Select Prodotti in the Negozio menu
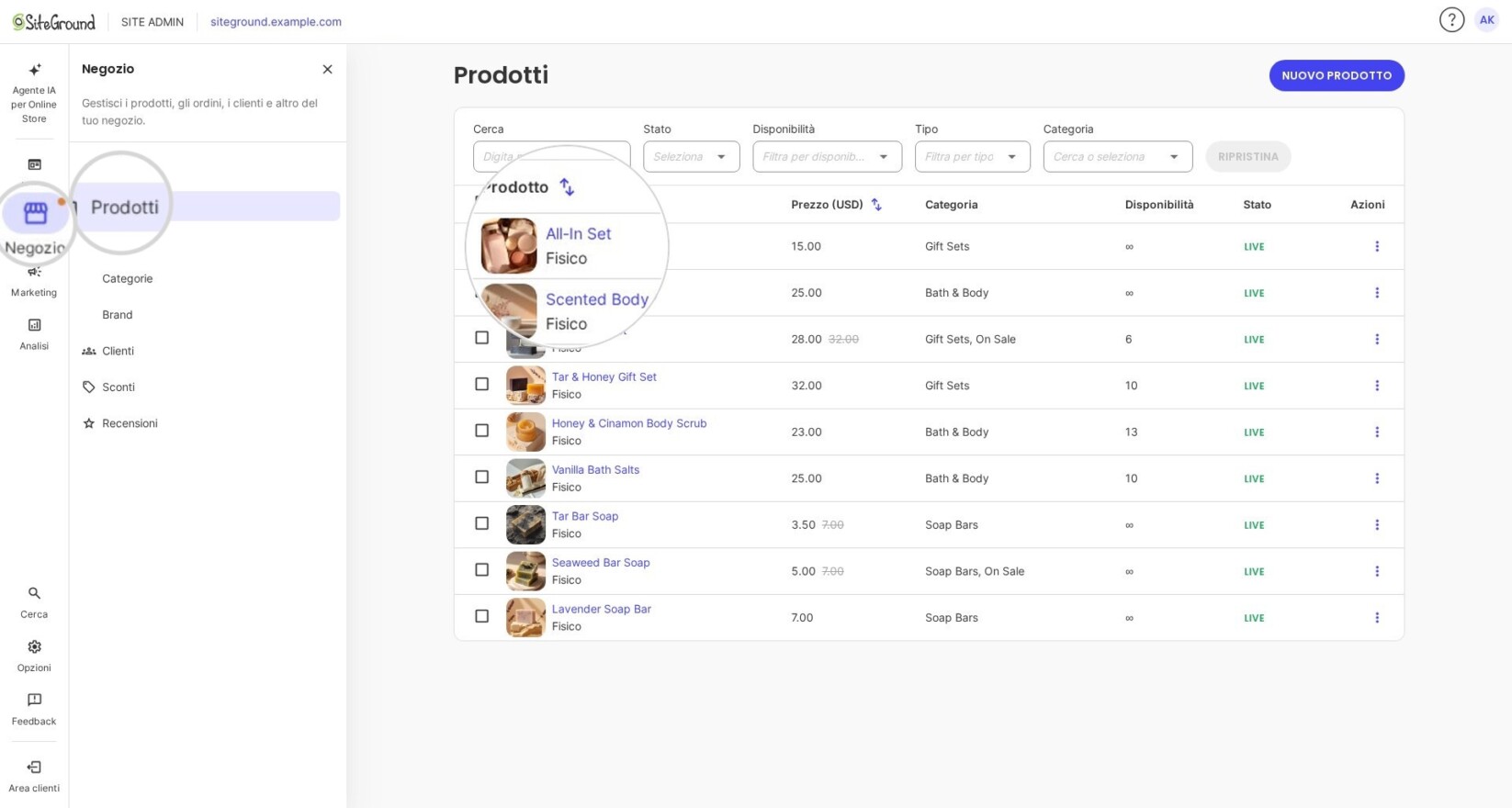The height and width of the screenshot is (808, 1512). pyautogui.click(x=205, y=207)
